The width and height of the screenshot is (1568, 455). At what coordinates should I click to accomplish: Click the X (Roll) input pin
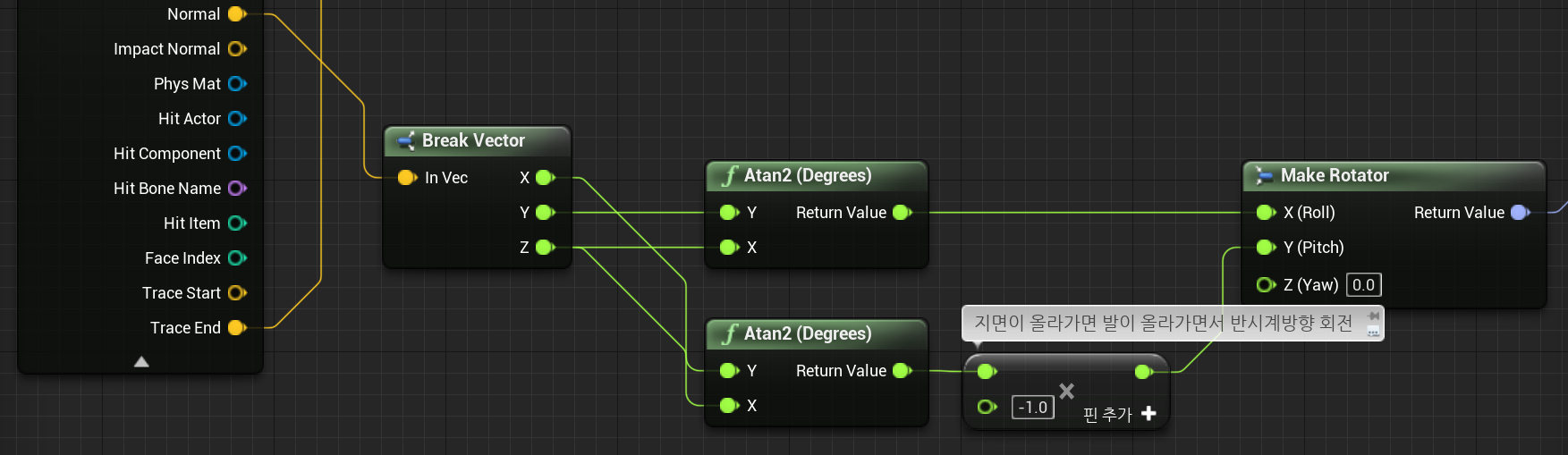pos(1266,213)
